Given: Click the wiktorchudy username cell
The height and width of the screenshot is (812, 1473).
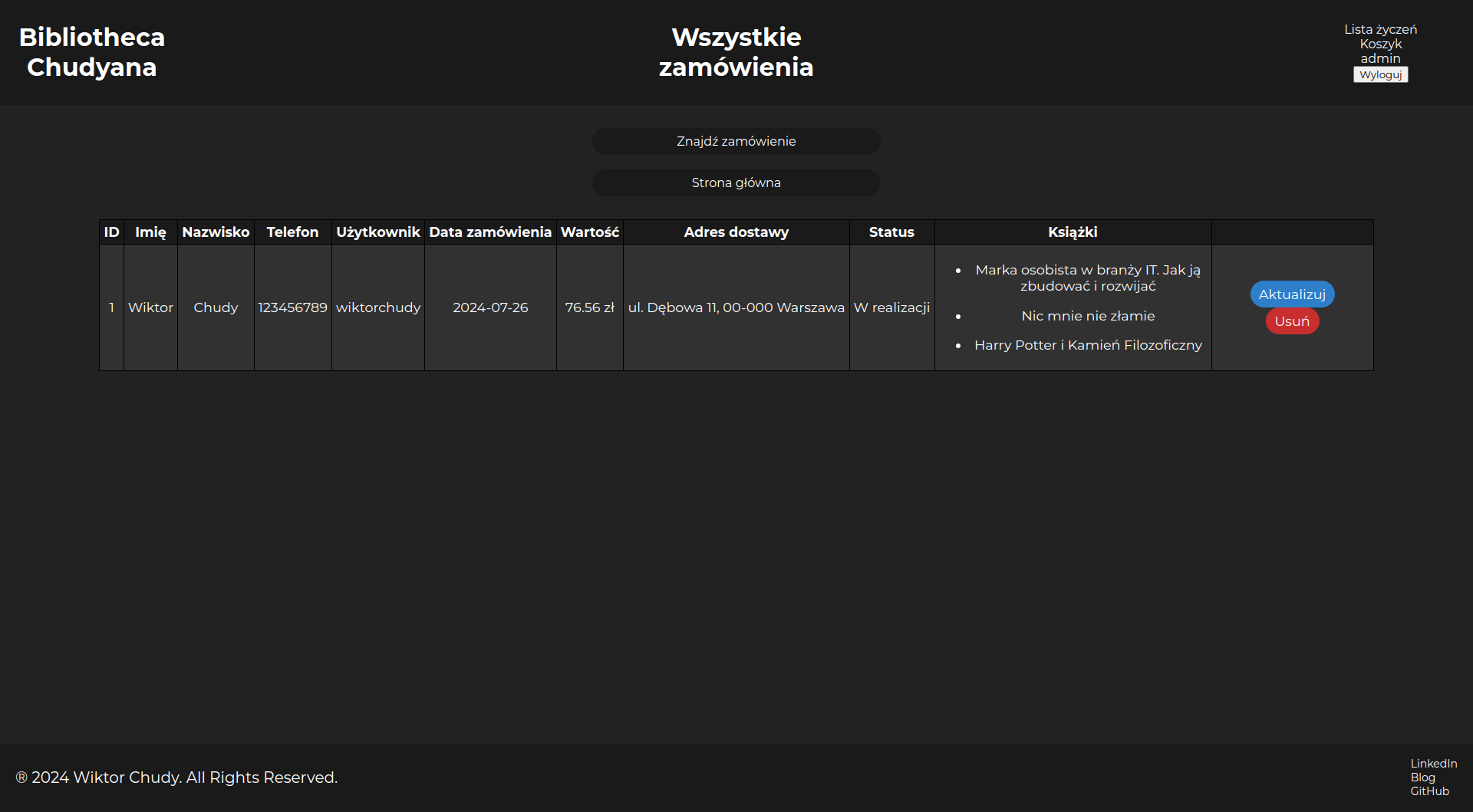Looking at the screenshot, I should [x=378, y=307].
